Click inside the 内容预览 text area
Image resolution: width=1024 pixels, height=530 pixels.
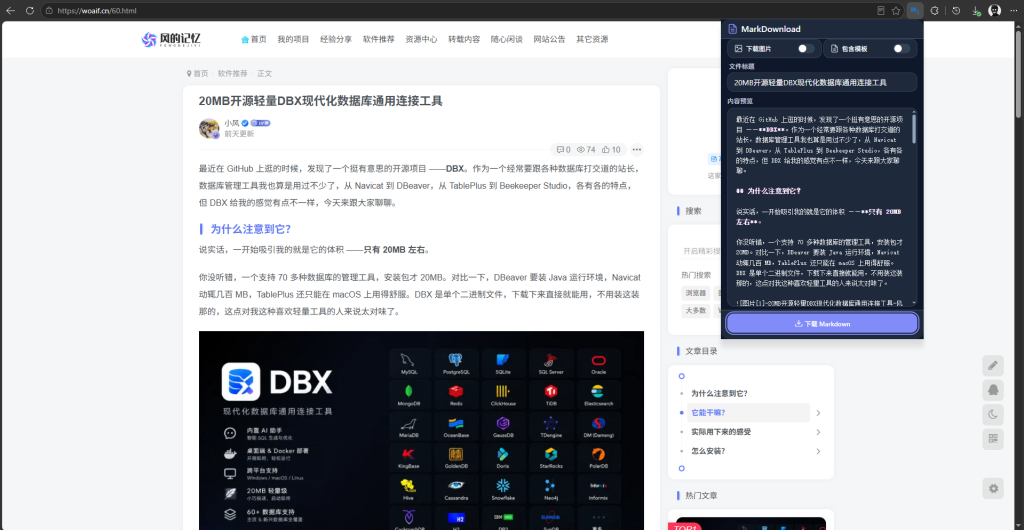coord(822,207)
